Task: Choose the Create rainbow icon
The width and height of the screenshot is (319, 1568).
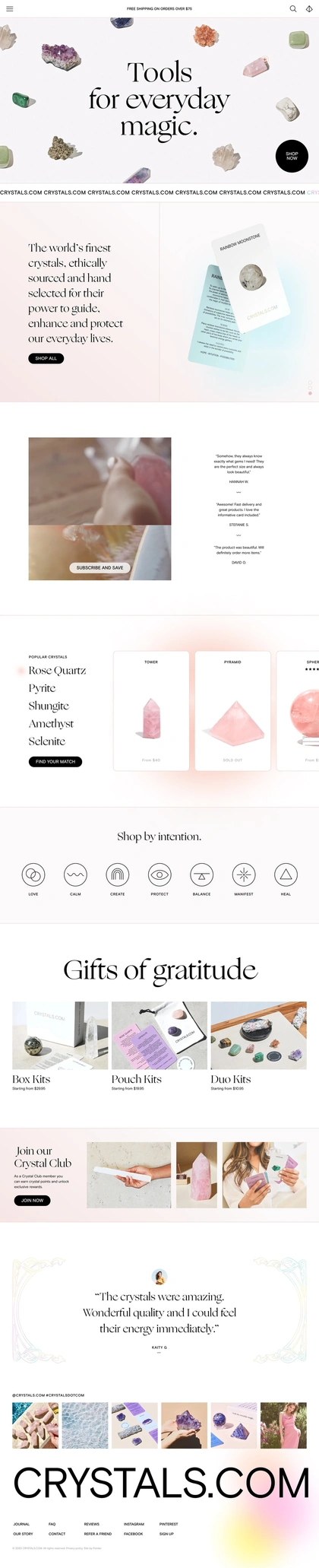Action: (x=118, y=874)
